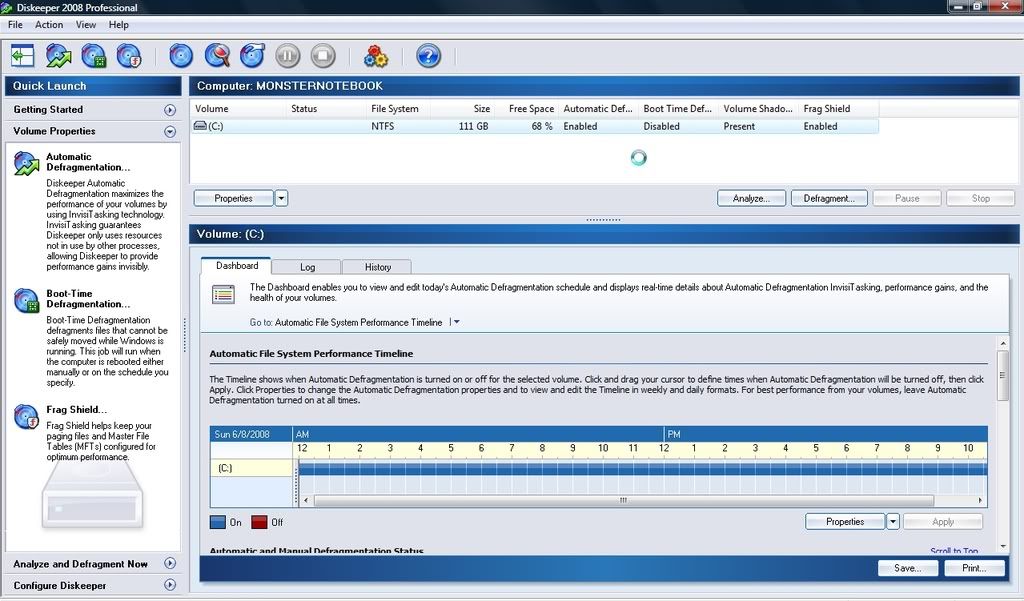Click the Analyze magnifier disc toolbar icon
Screen dimensions: 1024x601
[x=217, y=56]
